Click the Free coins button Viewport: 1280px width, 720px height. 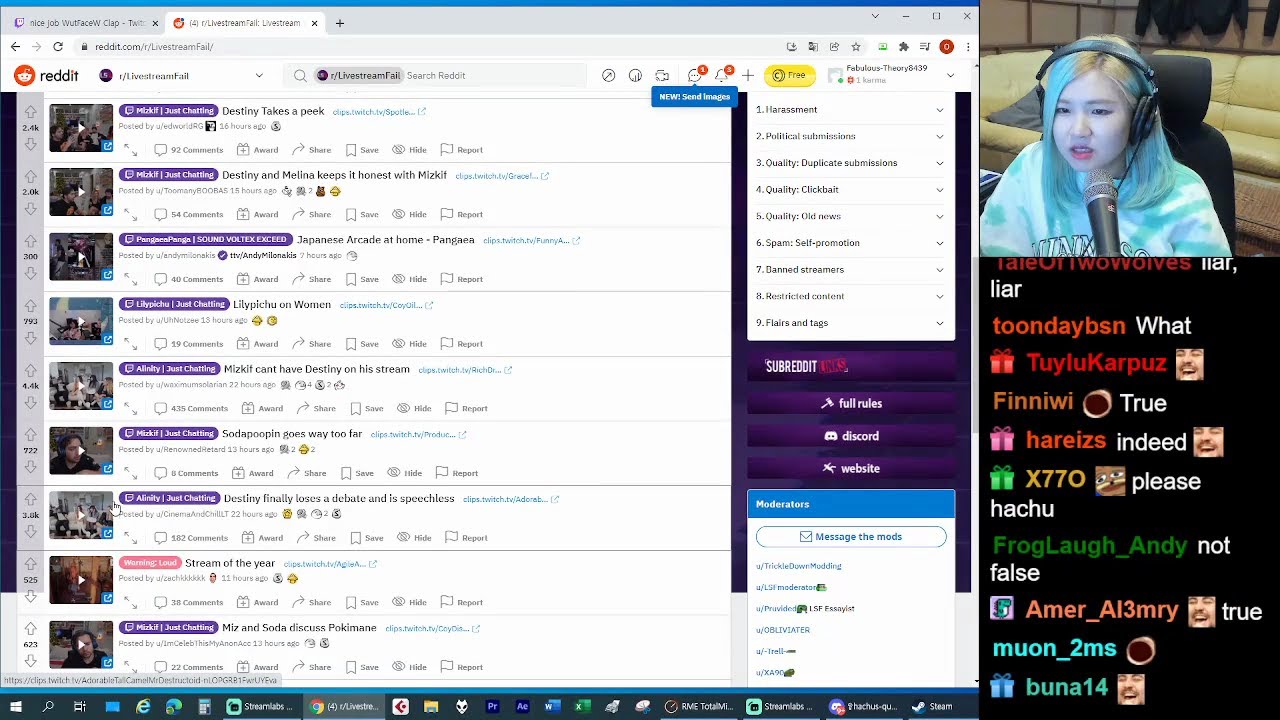coord(790,75)
